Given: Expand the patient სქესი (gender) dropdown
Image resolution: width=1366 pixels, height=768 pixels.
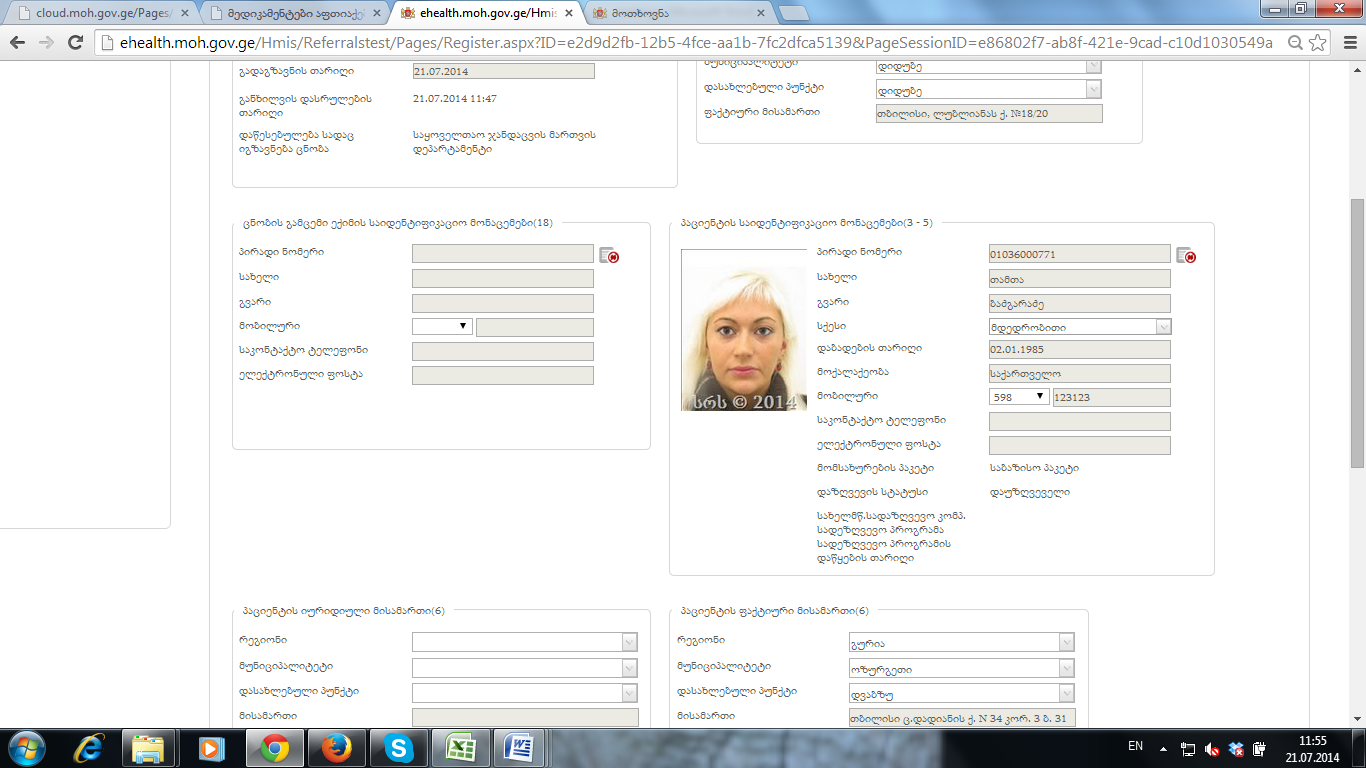Looking at the screenshot, I should pos(1163,327).
